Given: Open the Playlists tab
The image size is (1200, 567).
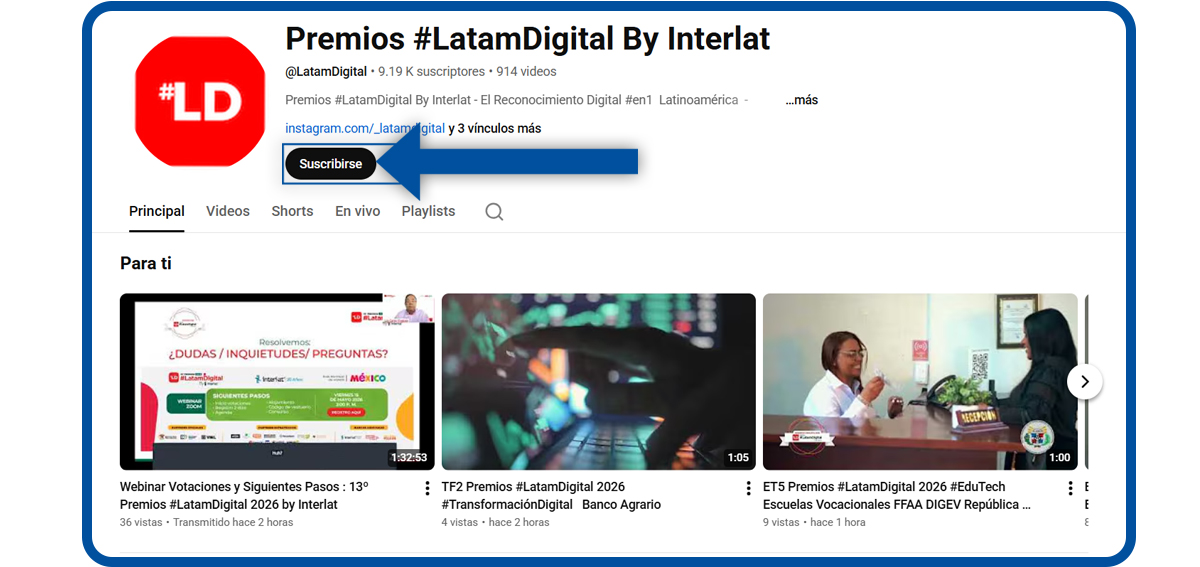Looking at the screenshot, I should pyautogui.click(x=428, y=211).
